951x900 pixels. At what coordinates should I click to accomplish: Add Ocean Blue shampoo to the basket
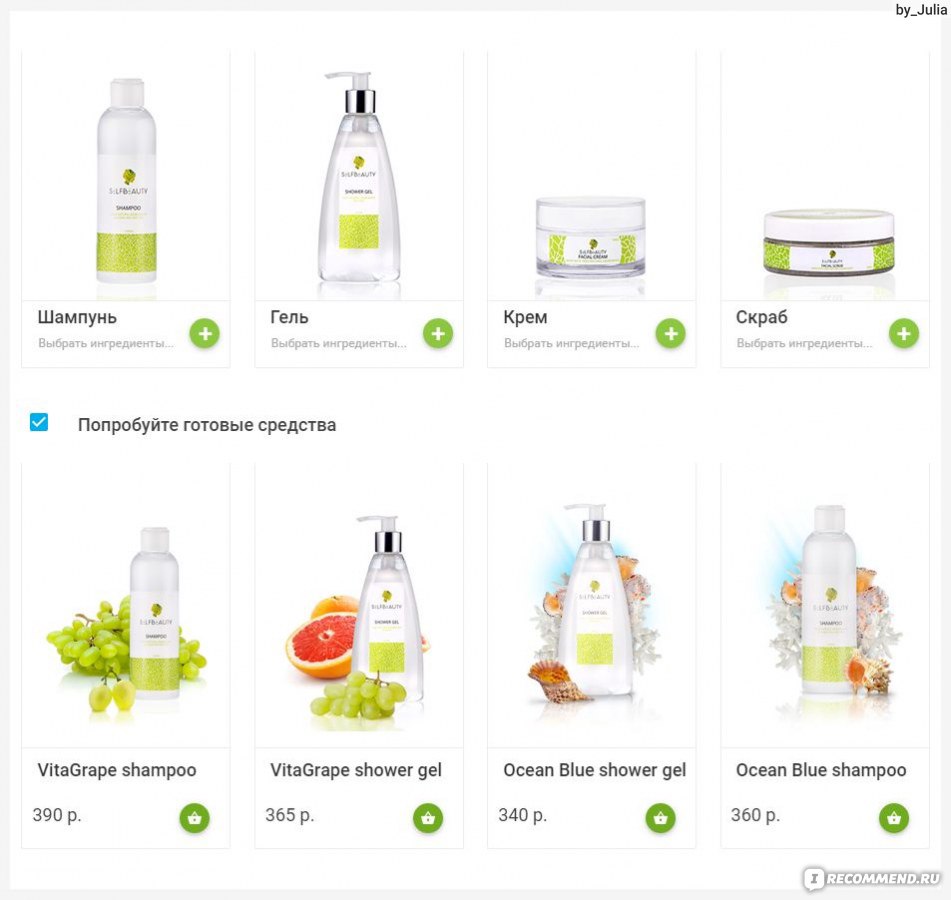[894, 818]
